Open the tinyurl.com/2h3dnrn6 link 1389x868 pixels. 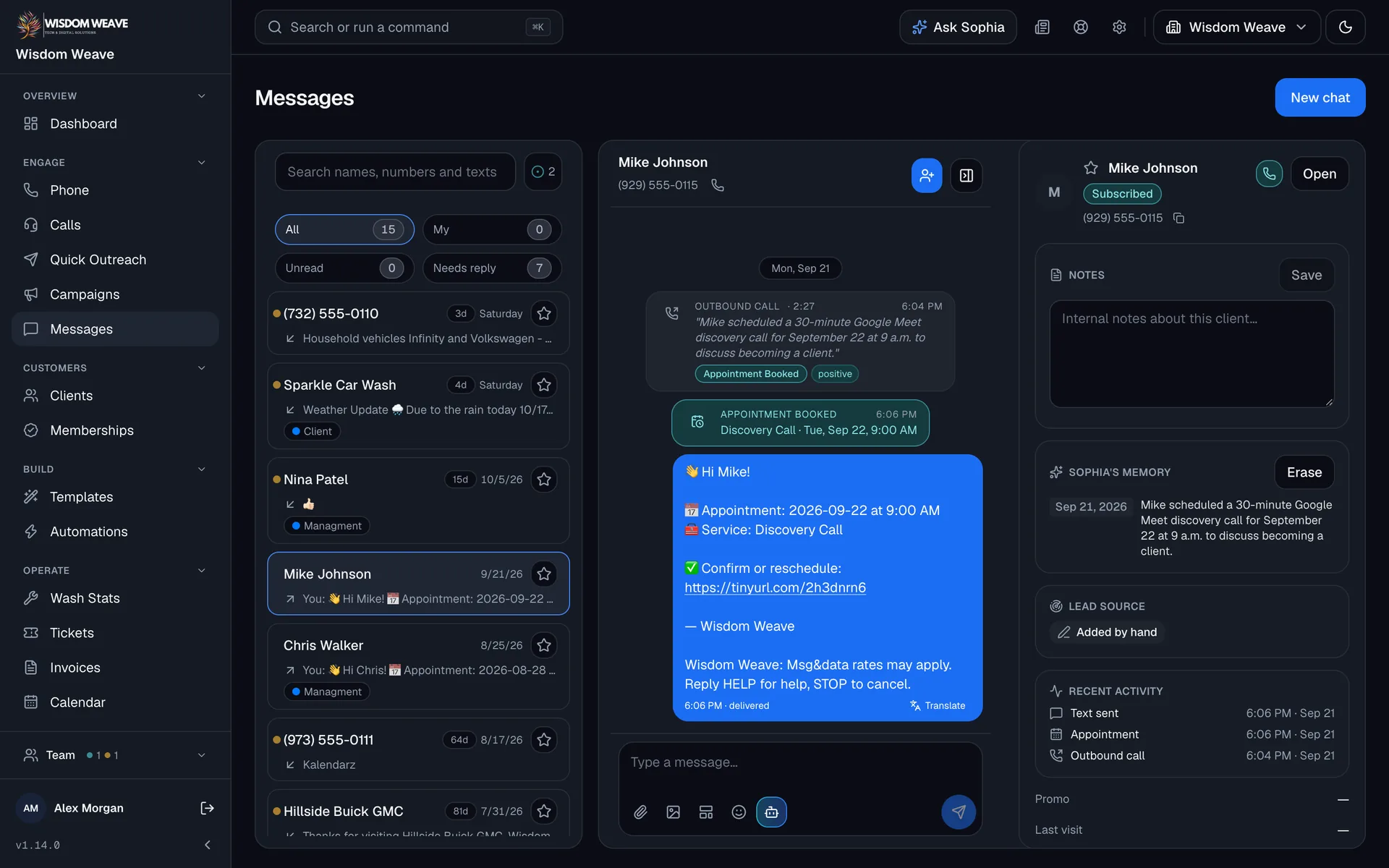(x=775, y=587)
